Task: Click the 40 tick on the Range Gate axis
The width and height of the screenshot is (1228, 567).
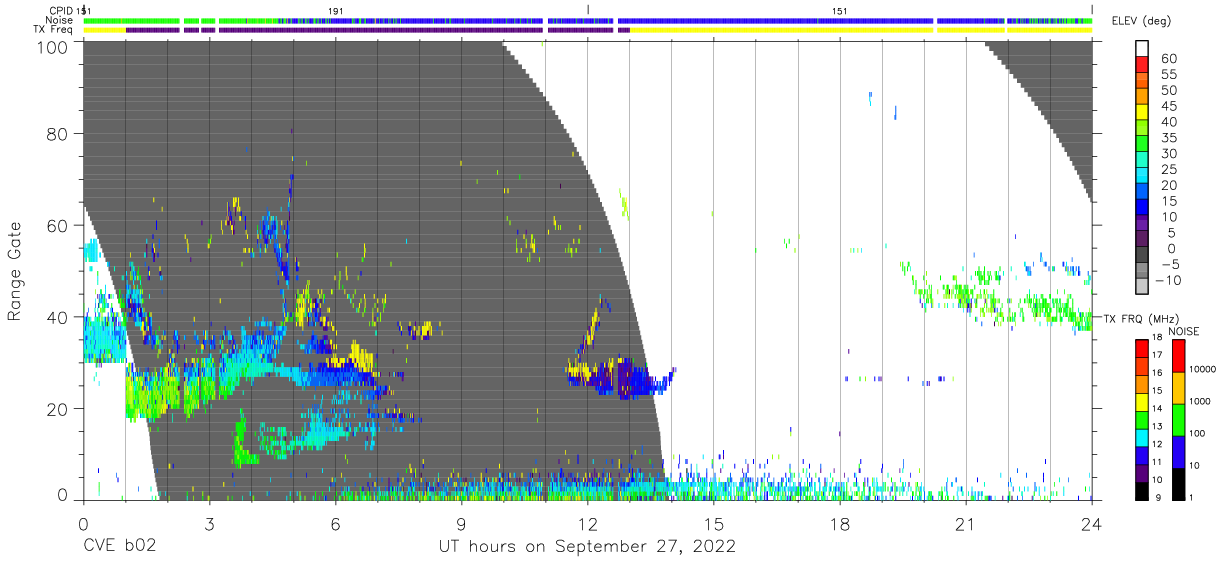Action: 58,316
